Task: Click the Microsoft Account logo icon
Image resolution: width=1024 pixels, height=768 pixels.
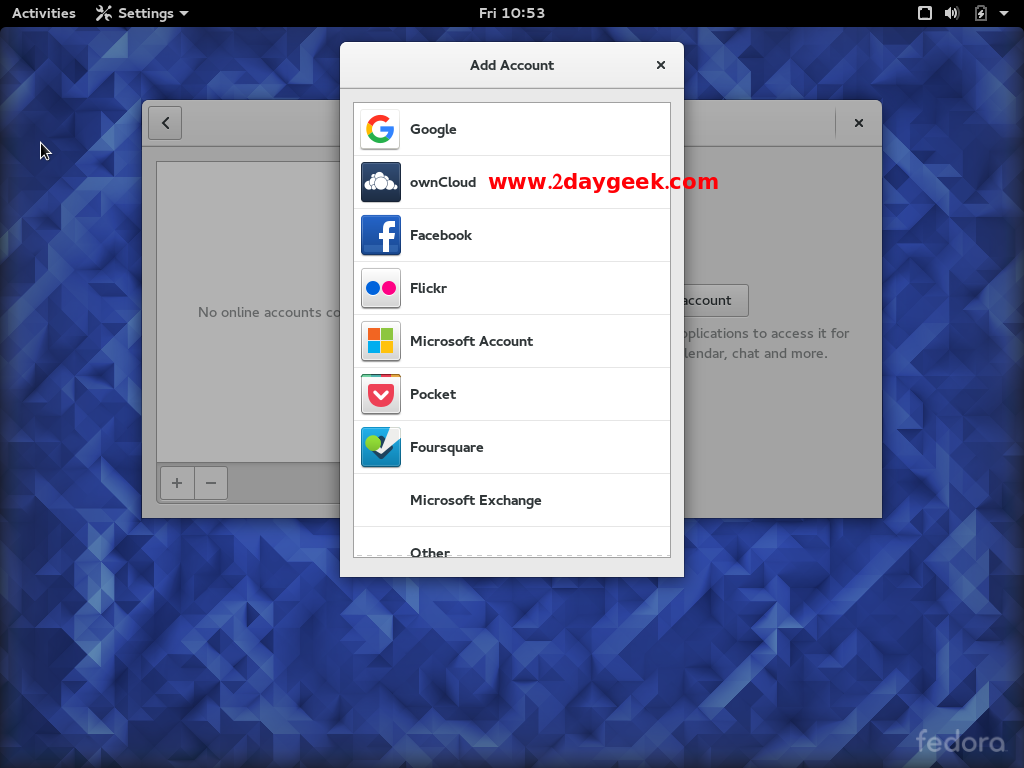Action: 380,341
